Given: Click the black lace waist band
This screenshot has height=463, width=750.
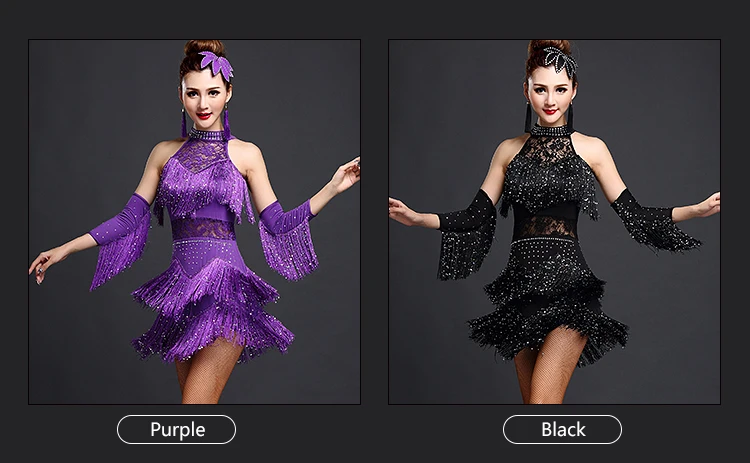Looking at the screenshot, I should pos(543,228).
